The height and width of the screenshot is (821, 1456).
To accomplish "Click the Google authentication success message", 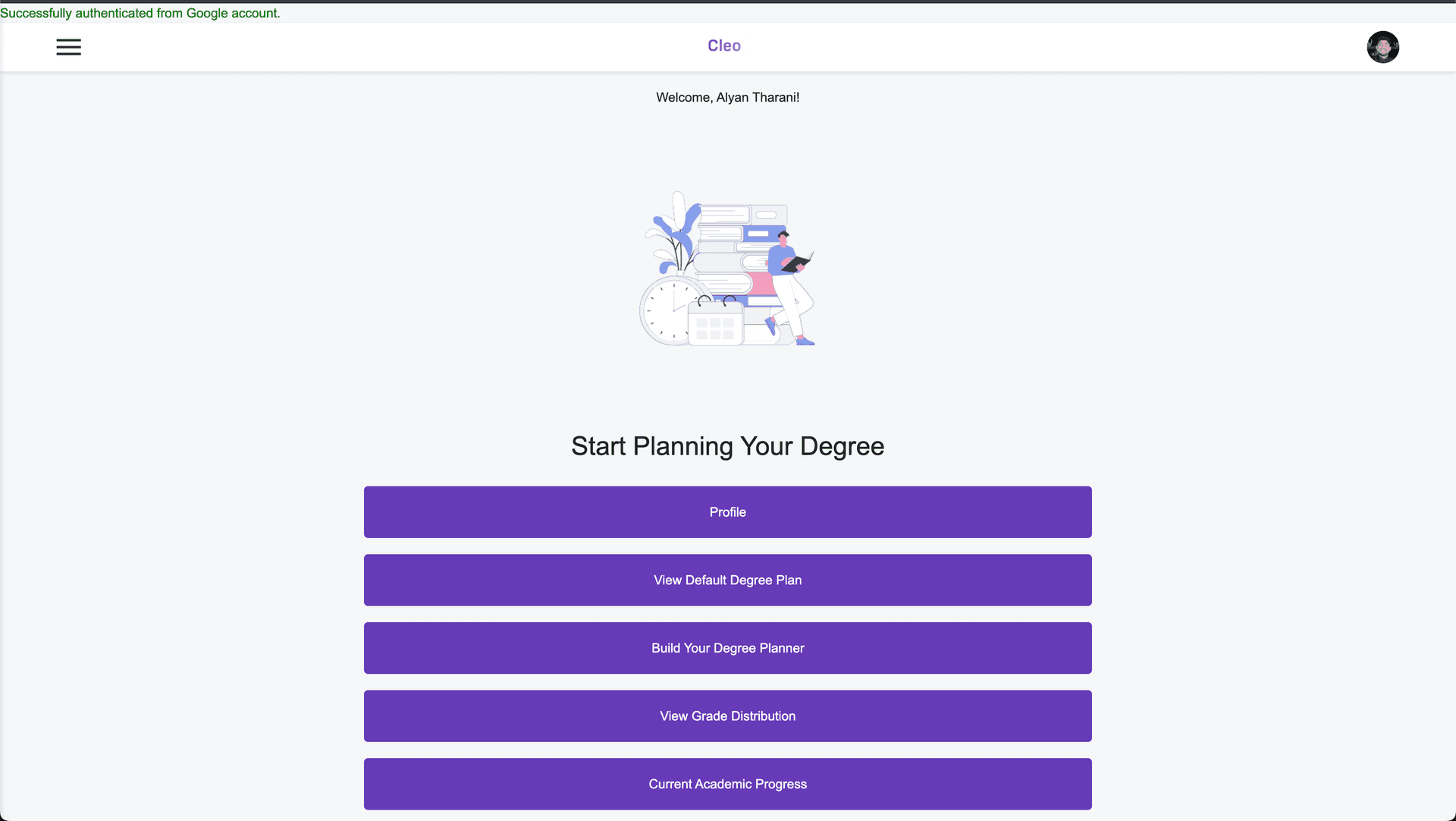I will pos(141,13).
